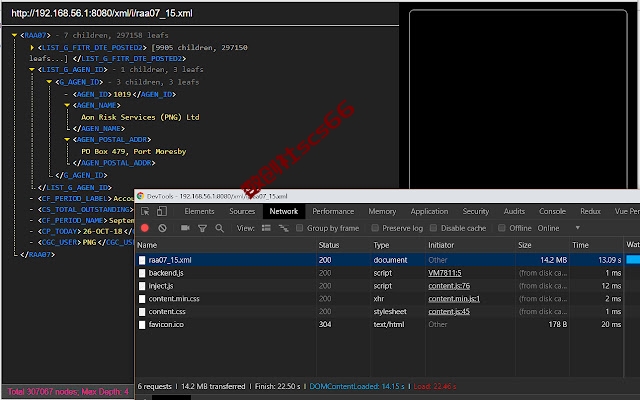Click the Aon Risk Services (PNG) Ltd text

click(x=140, y=117)
